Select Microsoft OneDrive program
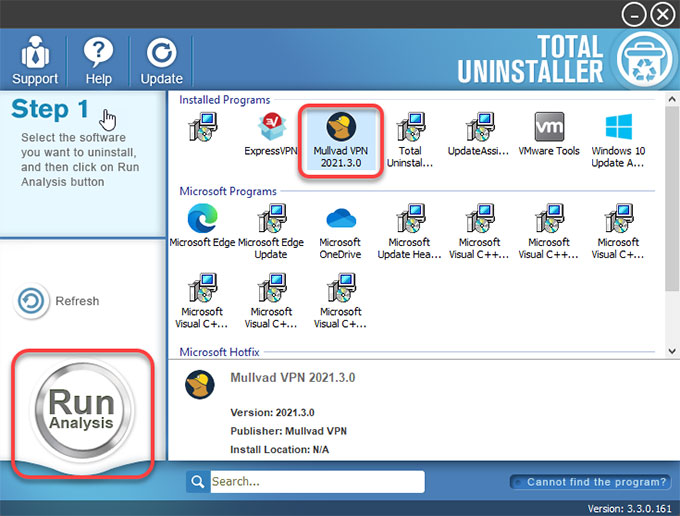This screenshot has width=680, height=516. 340,232
